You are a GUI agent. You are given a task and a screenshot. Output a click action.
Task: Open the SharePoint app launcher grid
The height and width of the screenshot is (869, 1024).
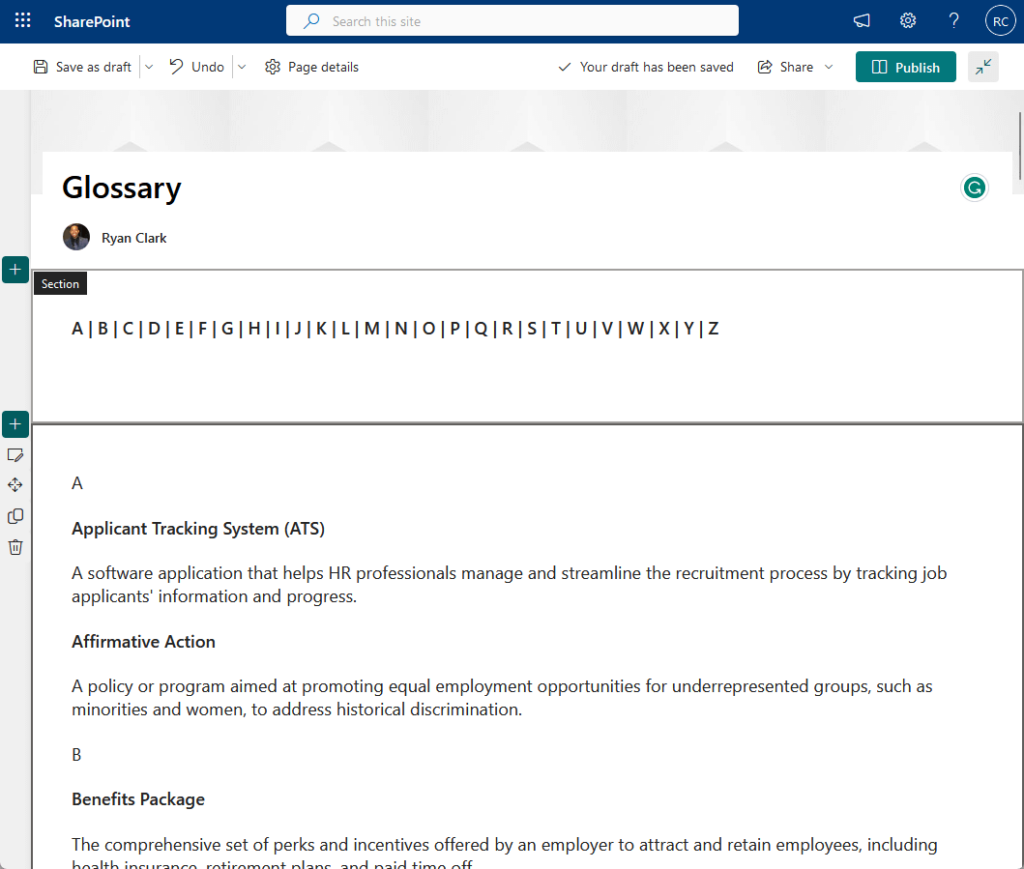pos(23,21)
